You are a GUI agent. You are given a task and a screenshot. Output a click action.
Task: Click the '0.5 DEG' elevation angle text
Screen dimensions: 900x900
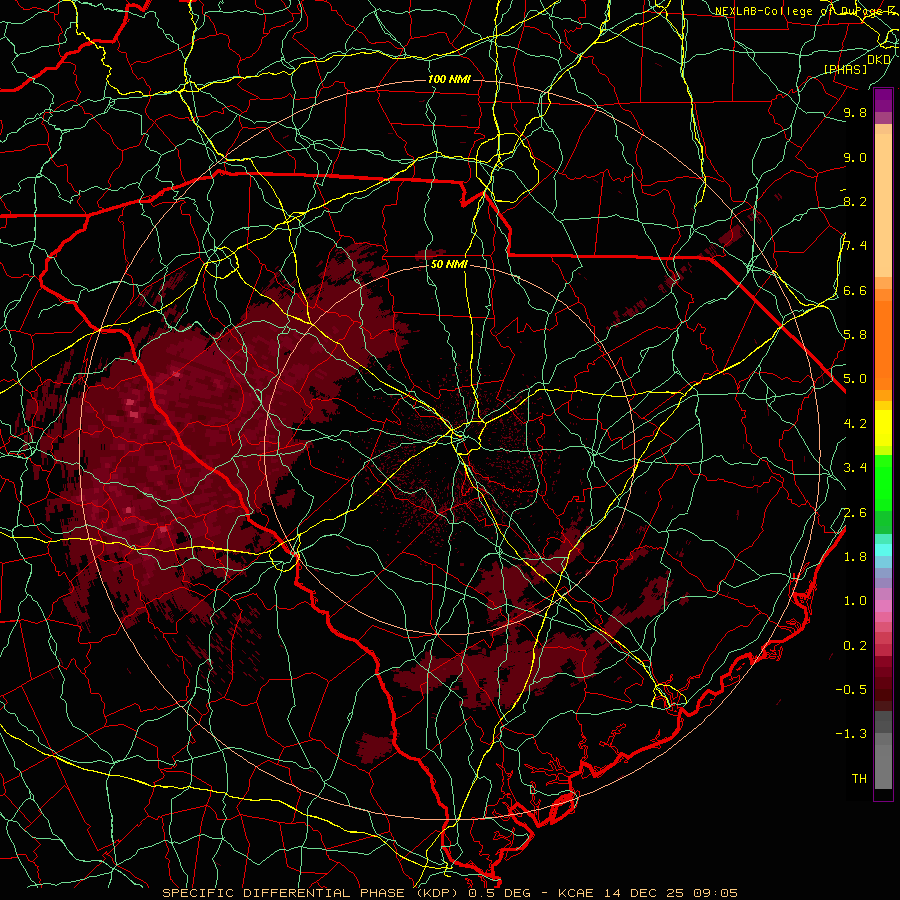(498, 893)
